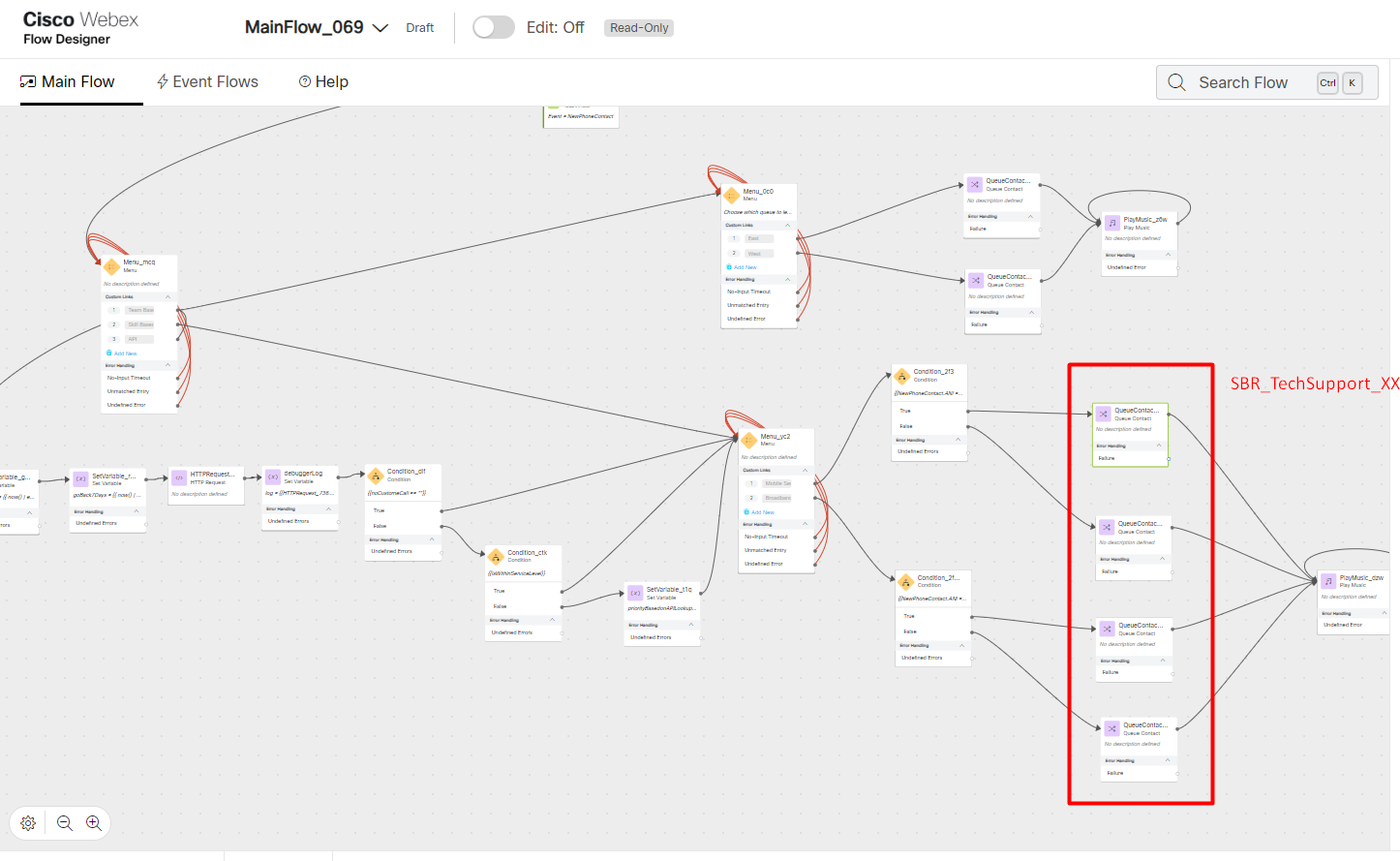Collapse Error Handling in Menu_mcq node
Screen dimensions: 1400x861
(167, 366)
